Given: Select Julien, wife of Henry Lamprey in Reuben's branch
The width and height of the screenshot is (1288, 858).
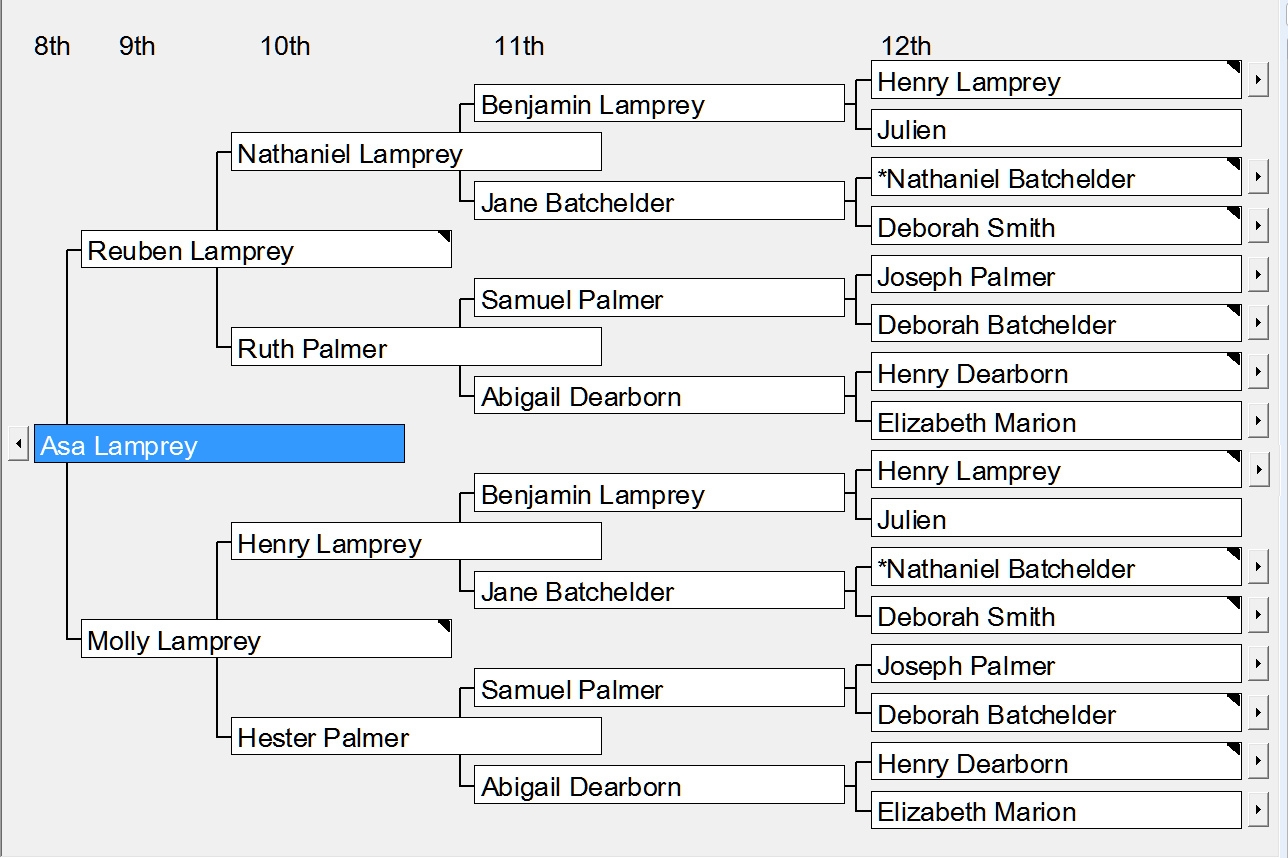Looking at the screenshot, I should (1055, 129).
